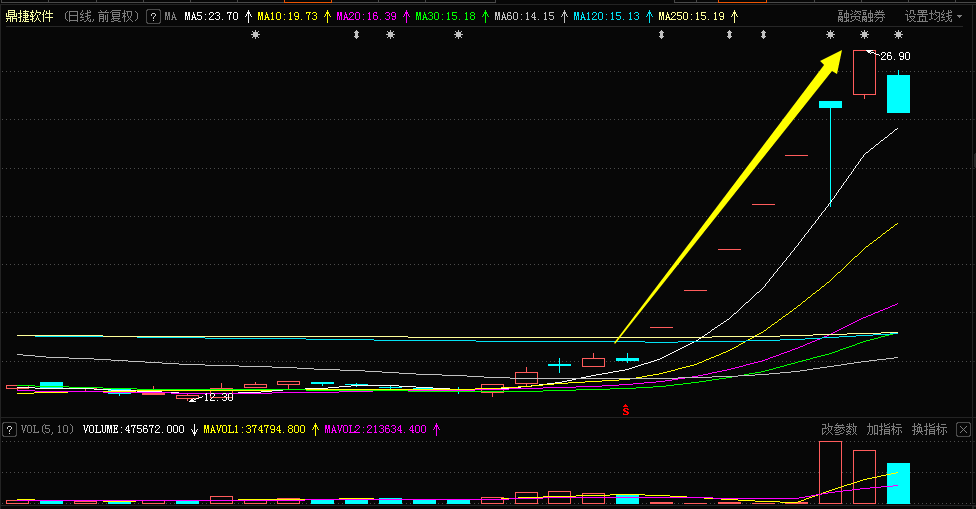The width and height of the screenshot is (976, 509).
Task: Click the leftmost double-arrow event marker
Action: pos(356,35)
